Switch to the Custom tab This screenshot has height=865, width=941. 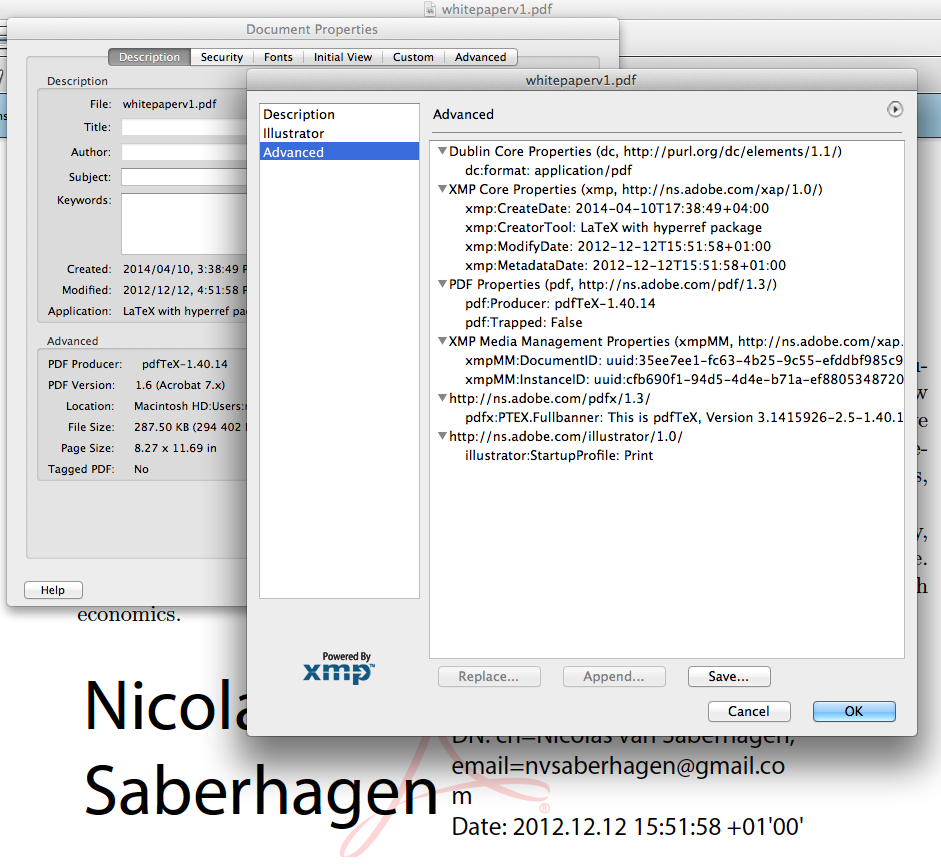click(413, 57)
